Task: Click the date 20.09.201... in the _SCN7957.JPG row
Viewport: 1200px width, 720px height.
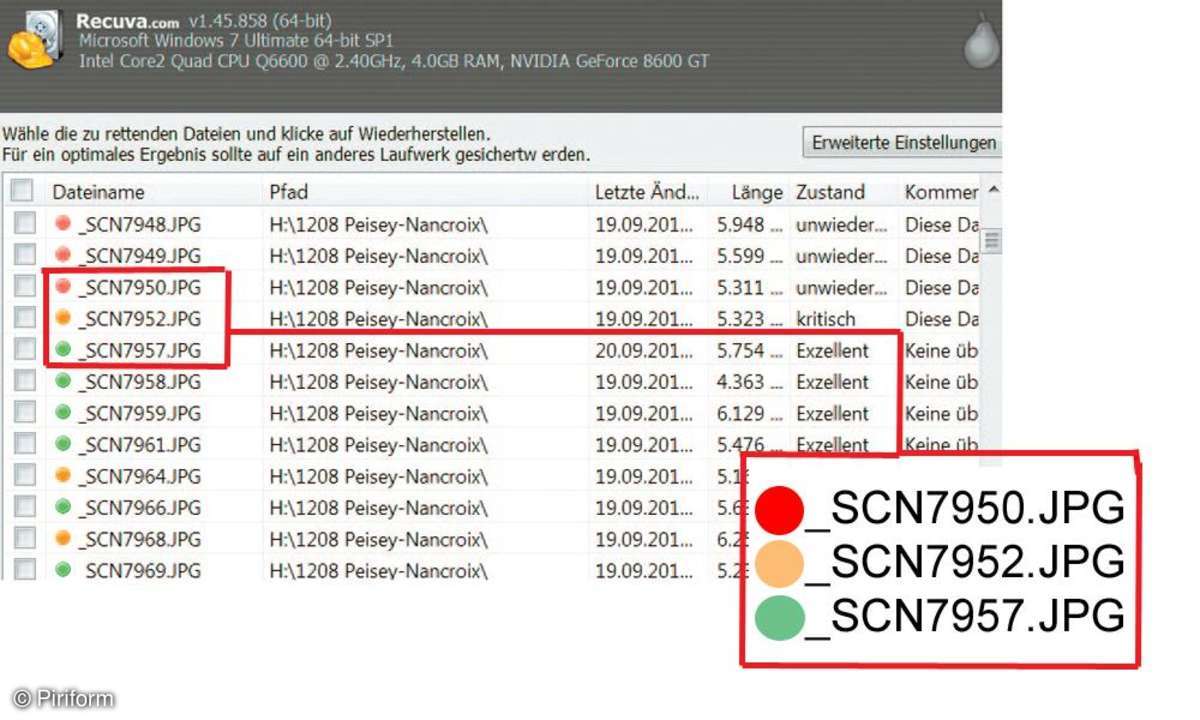Action: [x=643, y=351]
